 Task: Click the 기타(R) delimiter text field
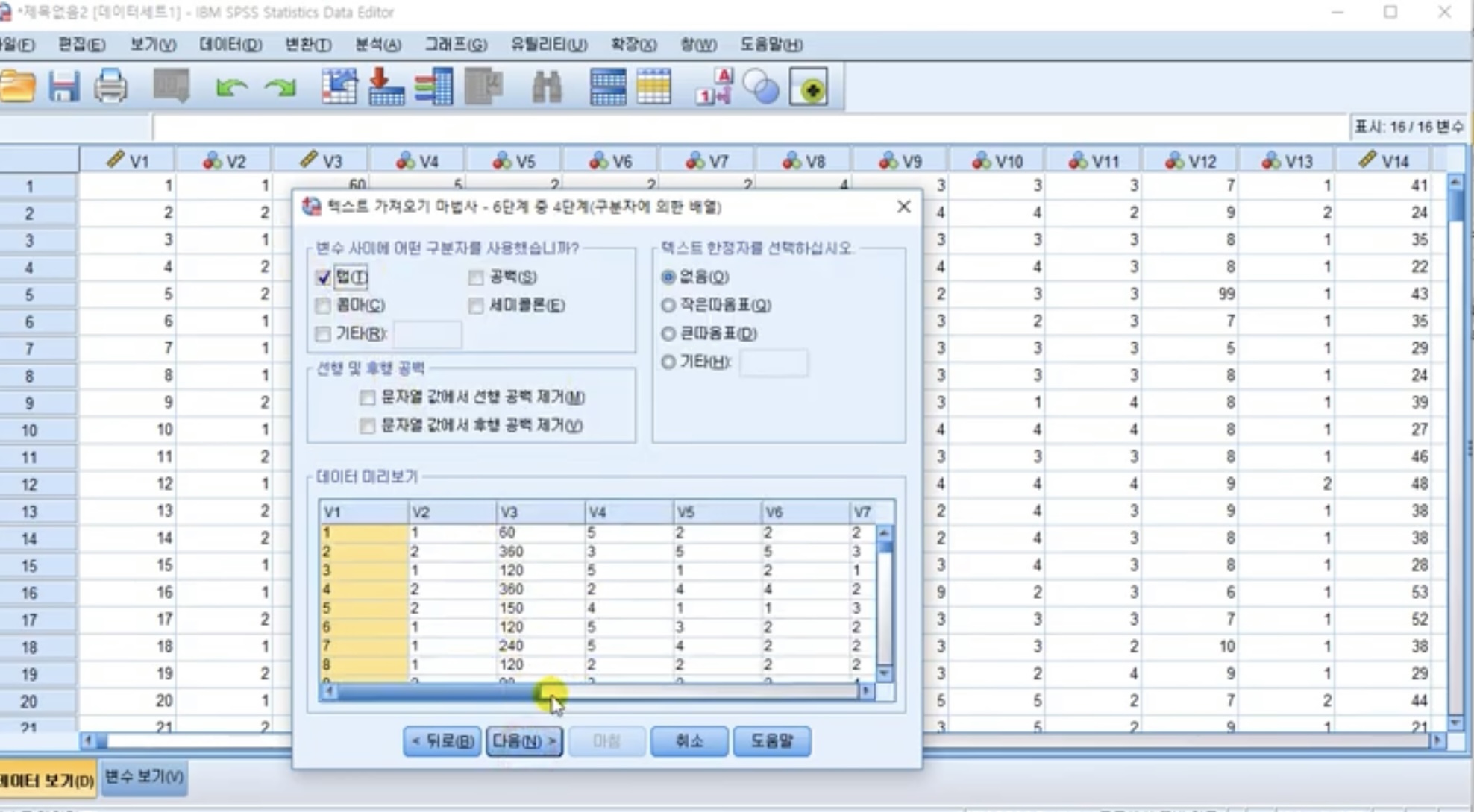point(427,335)
